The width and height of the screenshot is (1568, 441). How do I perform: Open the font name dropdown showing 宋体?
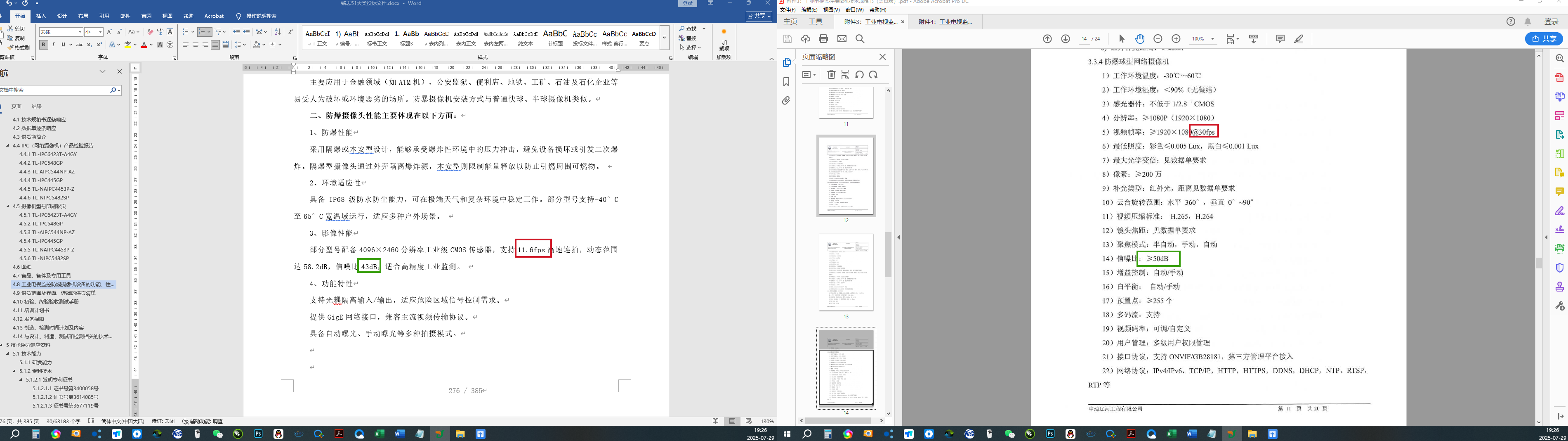tap(80, 32)
